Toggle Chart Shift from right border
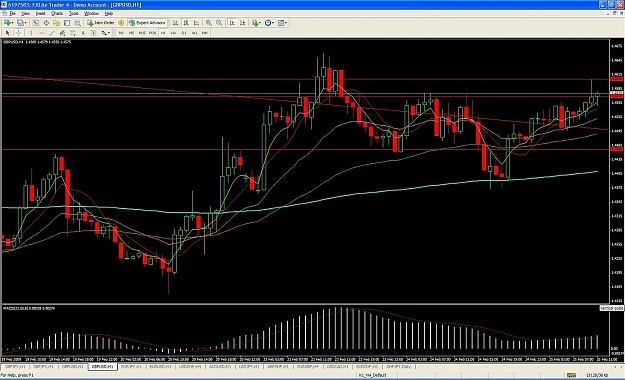 [242, 23]
